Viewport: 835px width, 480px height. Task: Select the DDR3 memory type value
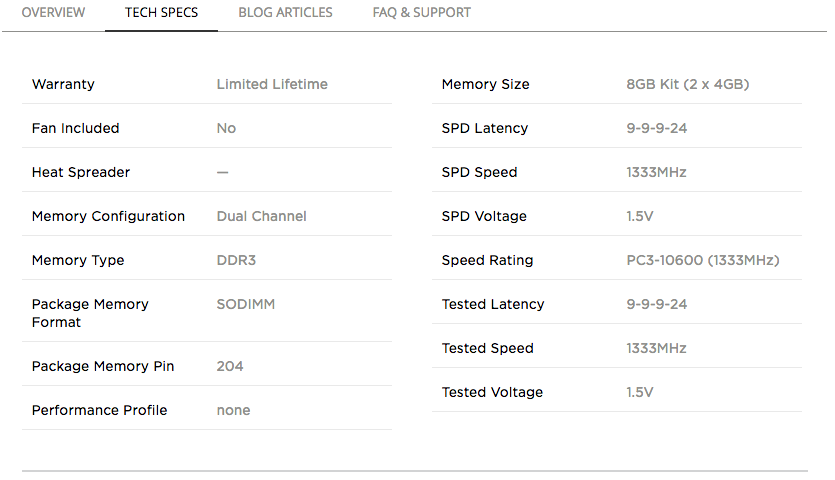click(237, 260)
